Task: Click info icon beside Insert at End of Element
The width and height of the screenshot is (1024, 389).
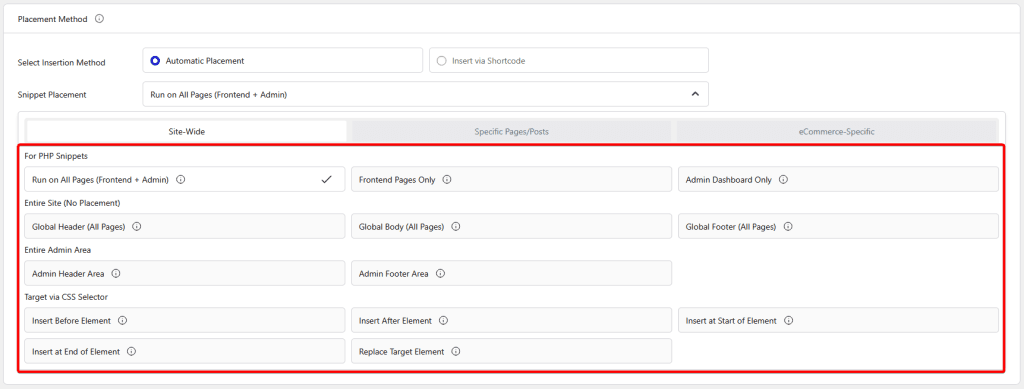Action: (x=132, y=351)
